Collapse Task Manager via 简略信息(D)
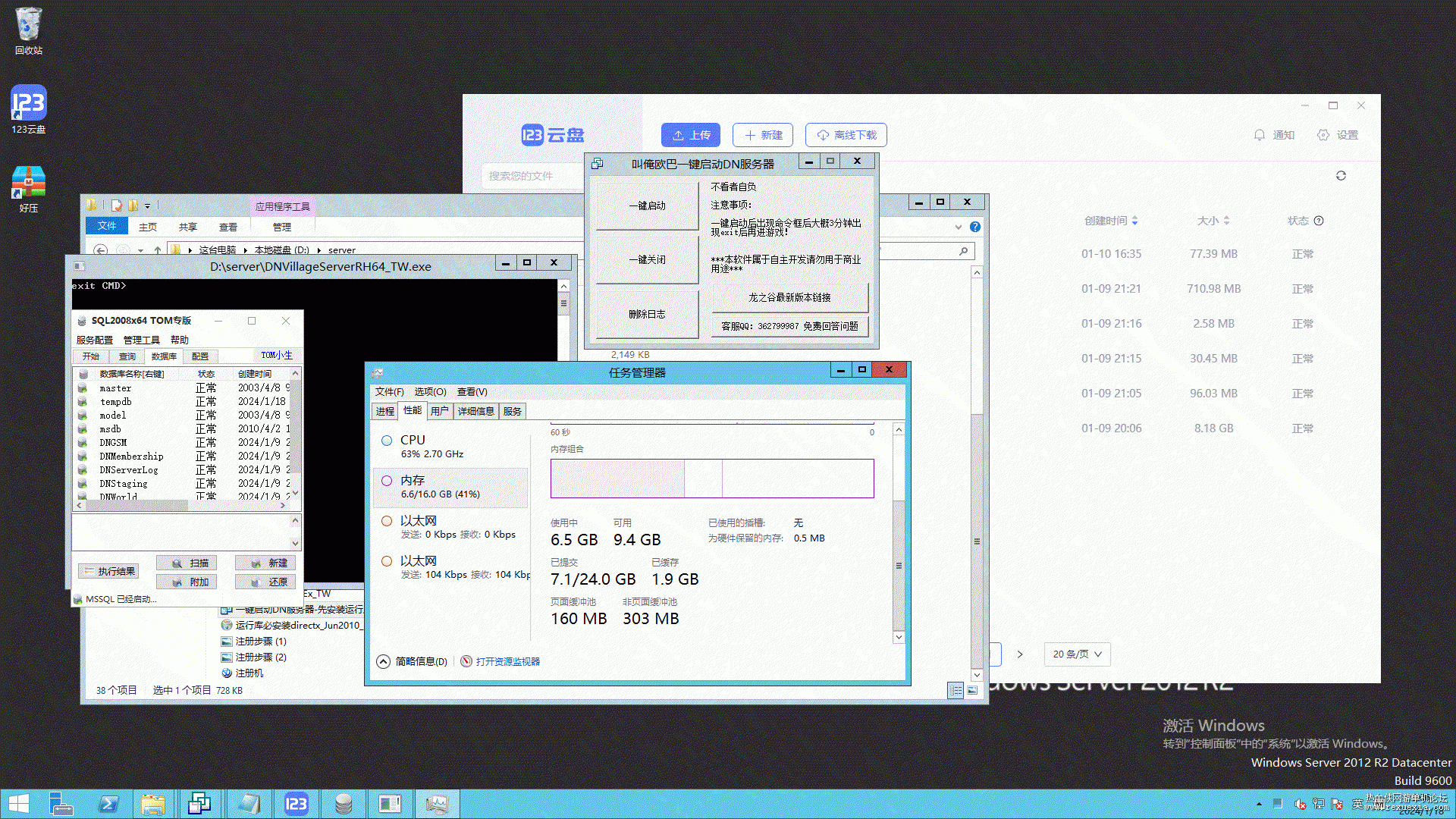 pos(413,661)
